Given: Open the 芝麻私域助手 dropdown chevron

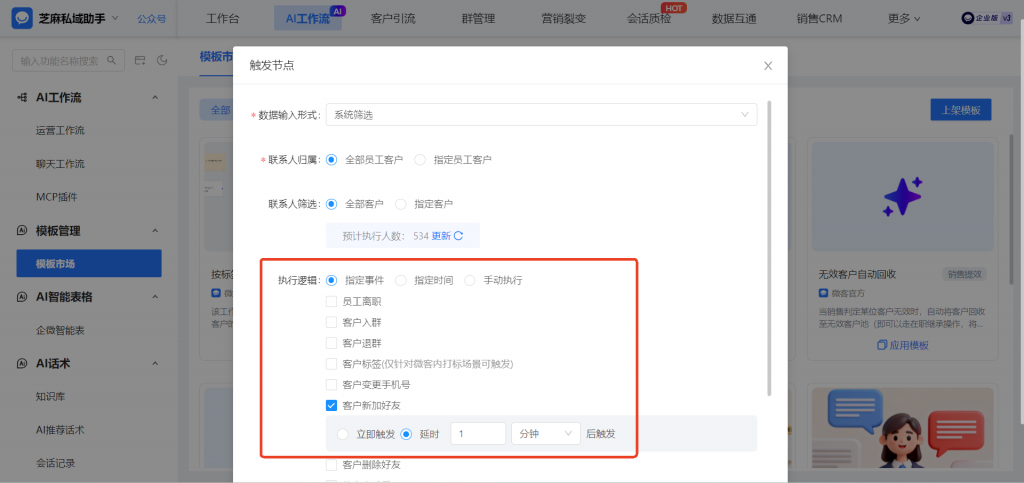Looking at the screenshot, I should pyautogui.click(x=116, y=18).
